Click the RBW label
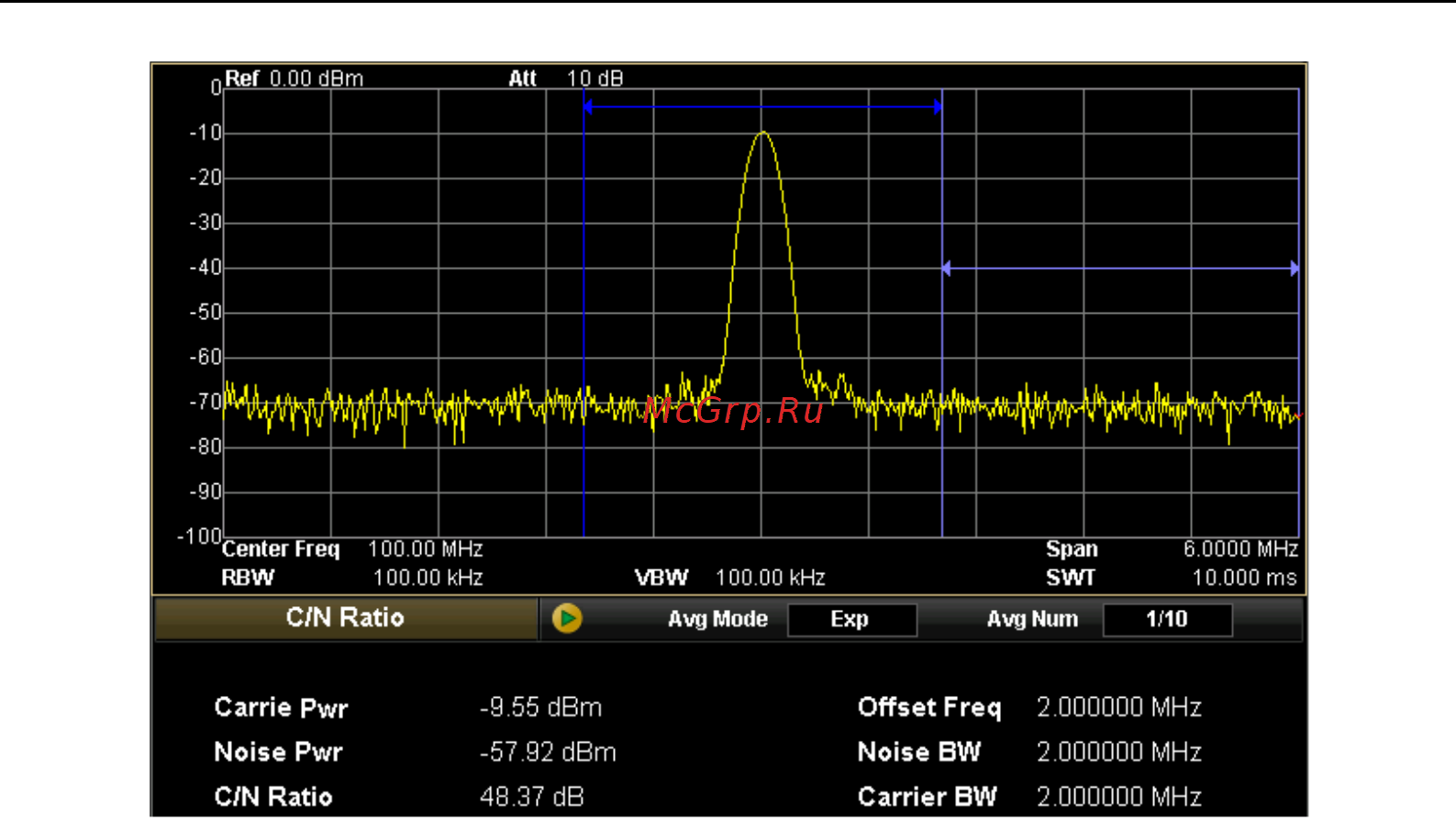This screenshot has width=1456, height=819. [x=248, y=578]
